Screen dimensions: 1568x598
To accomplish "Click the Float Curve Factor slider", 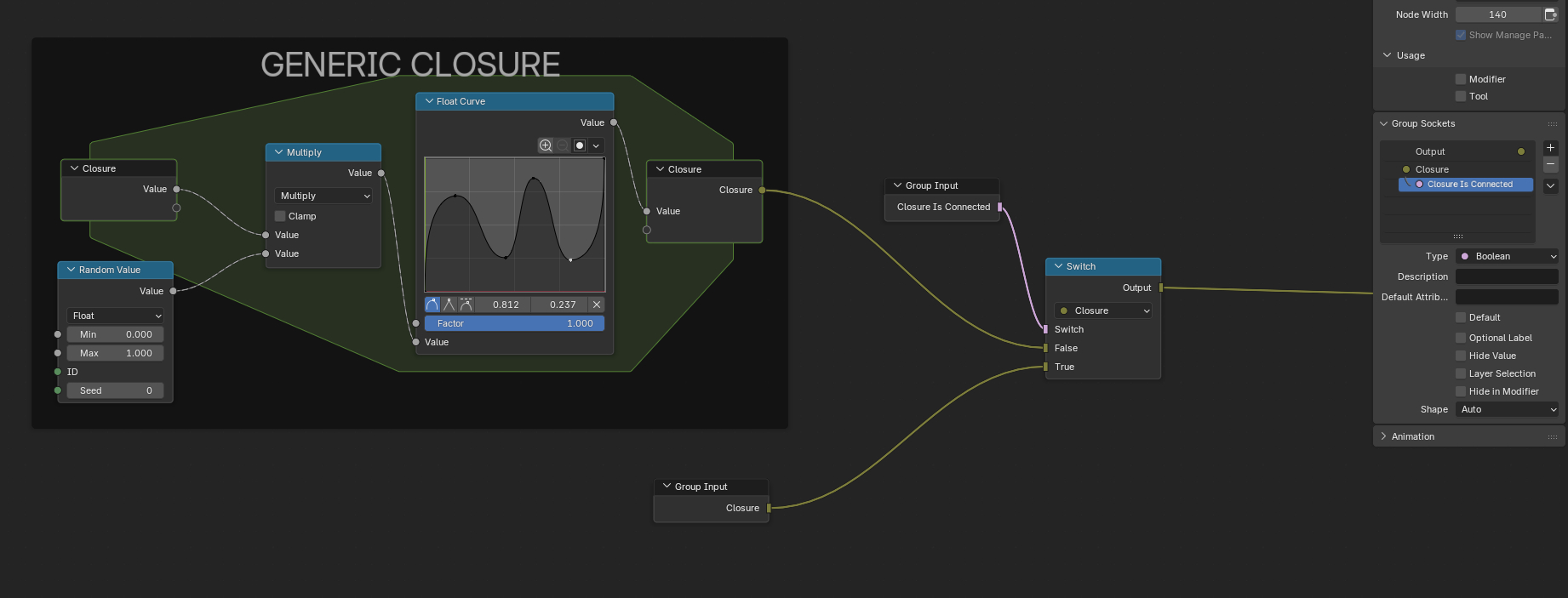I will pyautogui.click(x=514, y=323).
